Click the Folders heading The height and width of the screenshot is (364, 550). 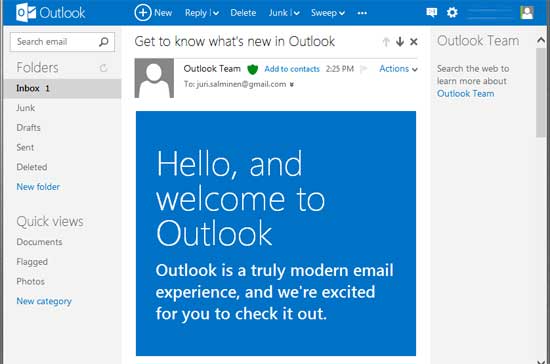pyautogui.click(x=37, y=67)
